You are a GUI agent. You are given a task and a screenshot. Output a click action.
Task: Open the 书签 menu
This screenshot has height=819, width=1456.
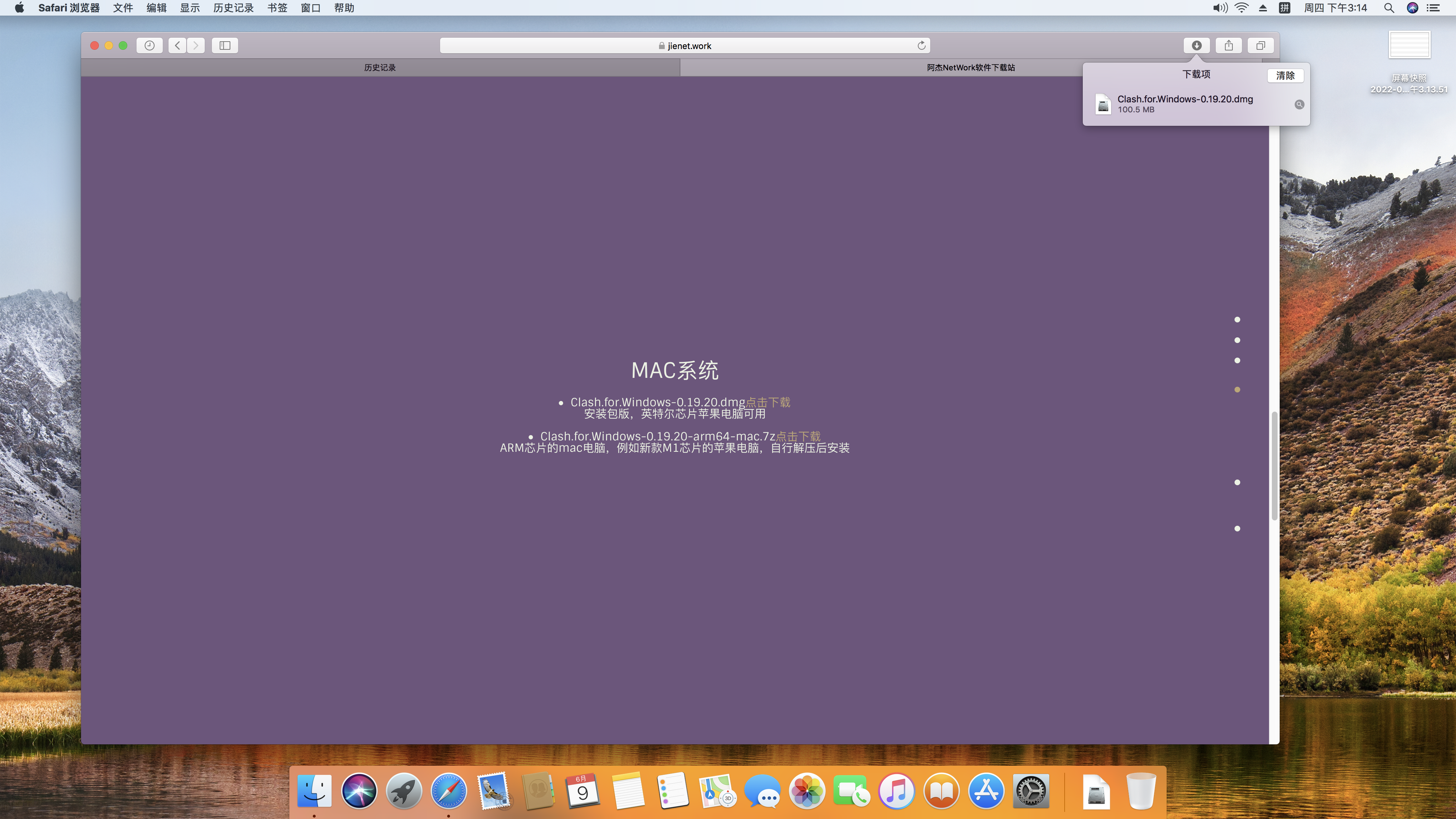click(x=277, y=8)
